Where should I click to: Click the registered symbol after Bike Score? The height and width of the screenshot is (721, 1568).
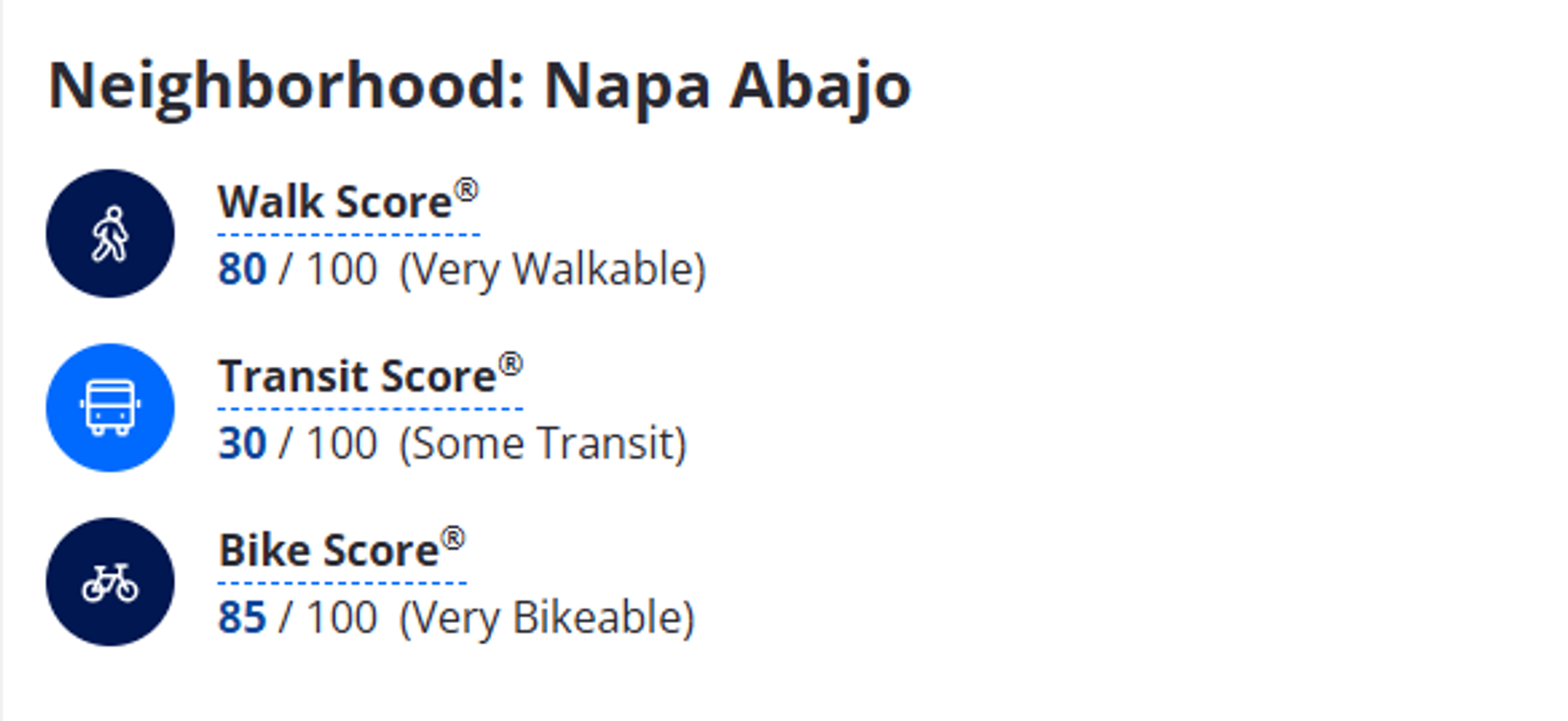[x=453, y=538]
